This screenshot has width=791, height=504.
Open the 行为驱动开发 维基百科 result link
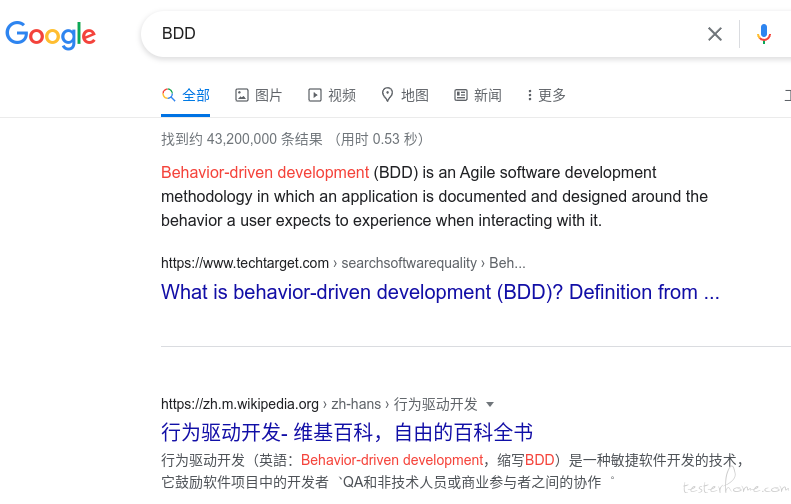tap(347, 432)
